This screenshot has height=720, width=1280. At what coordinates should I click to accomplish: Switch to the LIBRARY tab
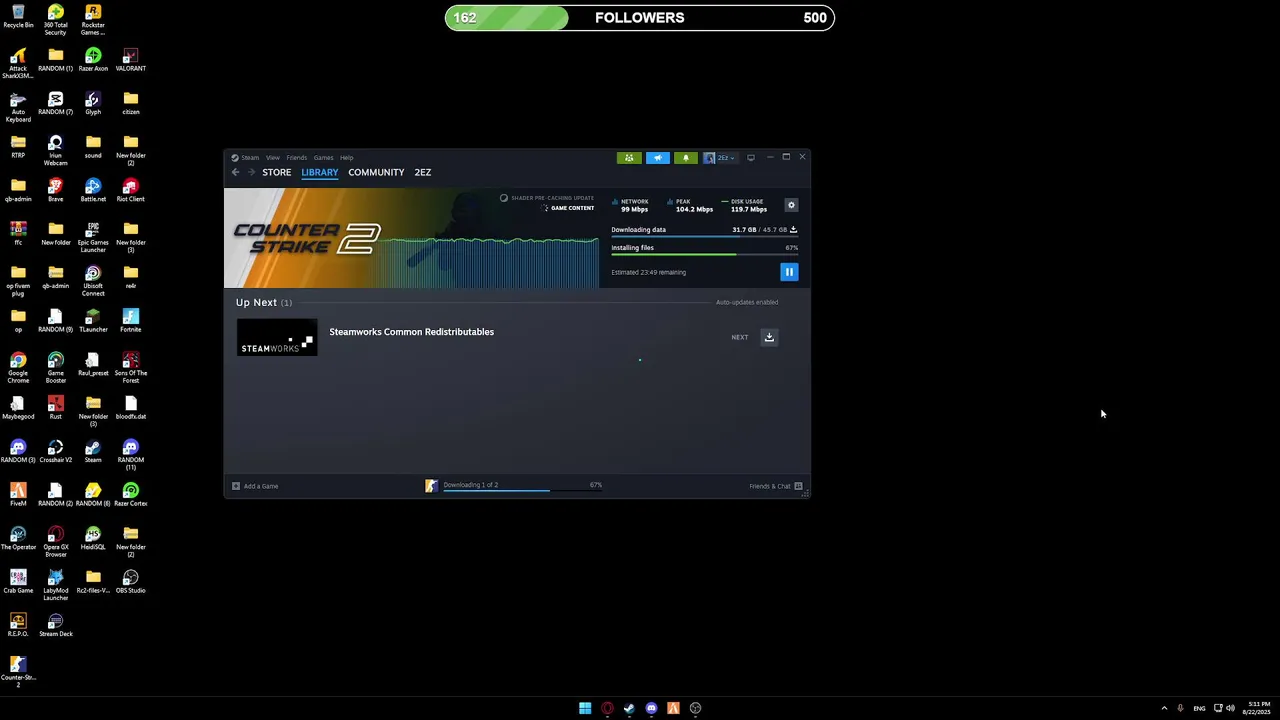320,172
